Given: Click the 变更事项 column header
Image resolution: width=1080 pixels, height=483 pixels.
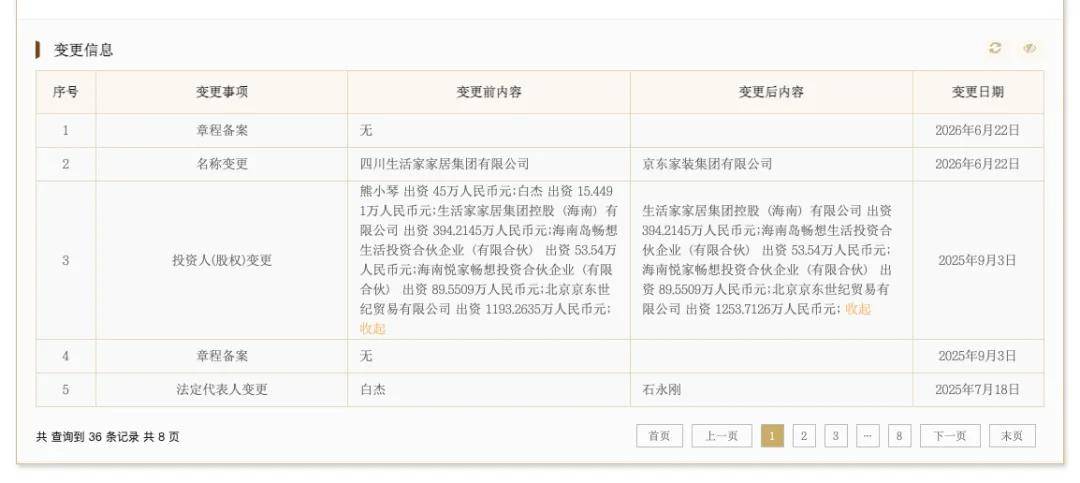Looking at the screenshot, I should tap(222, 92).
